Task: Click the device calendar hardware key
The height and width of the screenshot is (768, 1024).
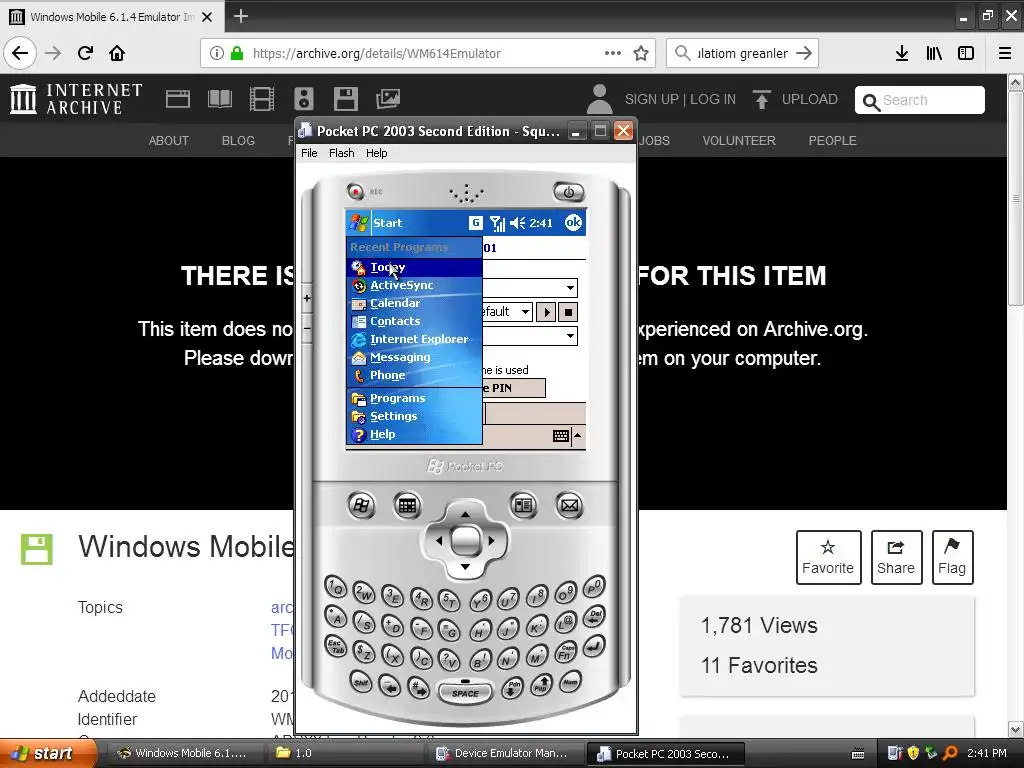Action: [408, 505]
